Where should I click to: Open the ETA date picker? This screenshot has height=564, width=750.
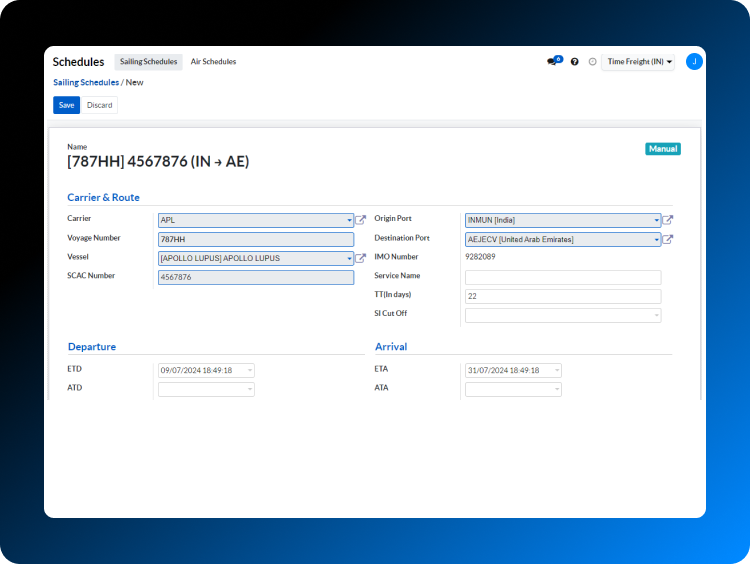click(x=513, y=370)
